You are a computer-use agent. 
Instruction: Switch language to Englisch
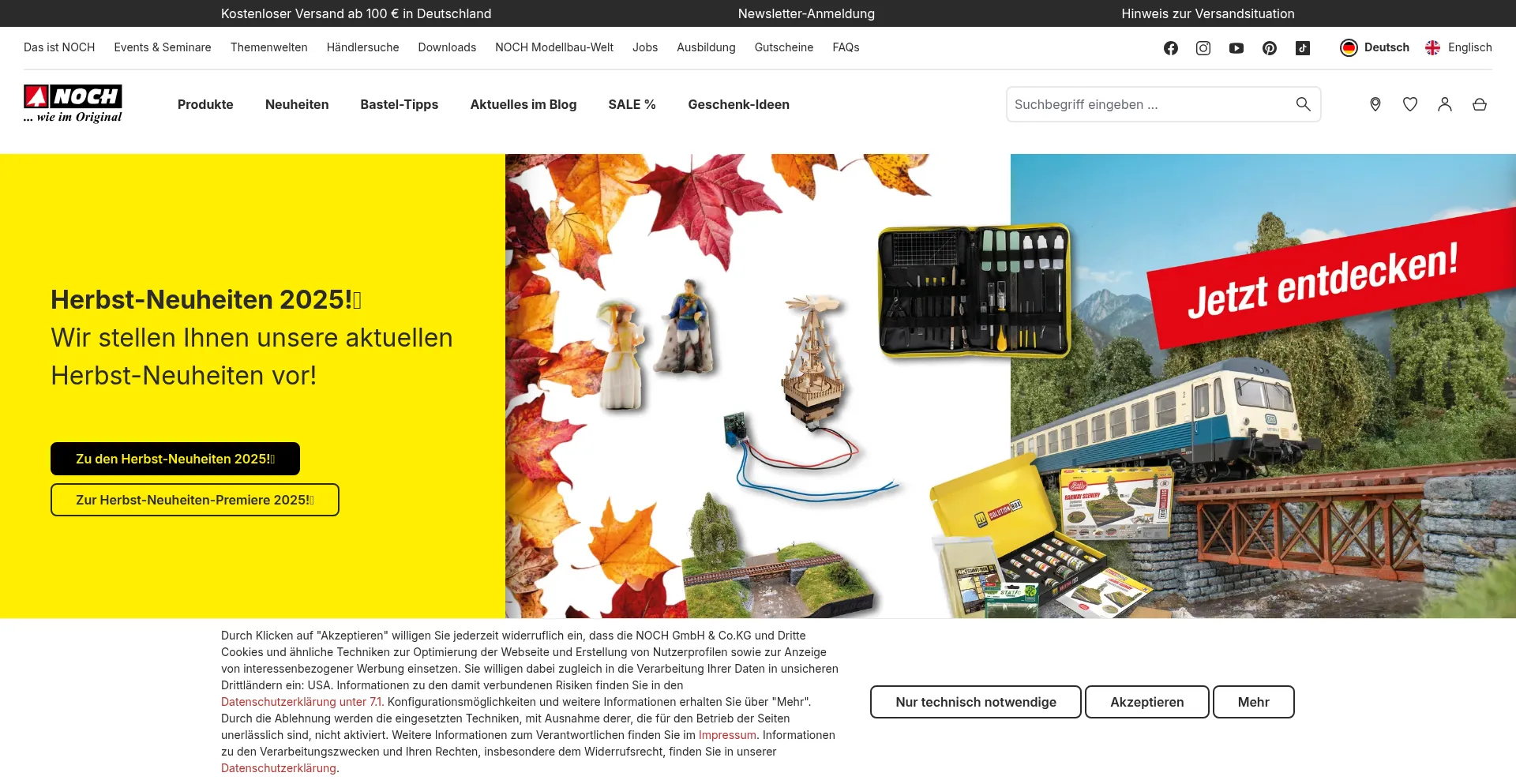pyautogui.click(x=1459, y=47)
